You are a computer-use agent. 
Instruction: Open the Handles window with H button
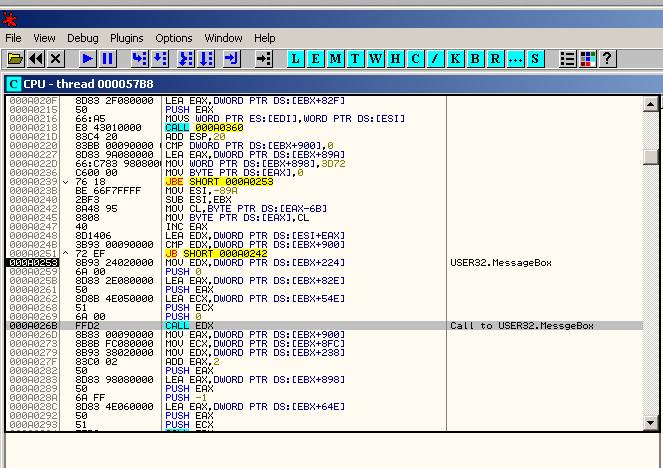point(396,60)
